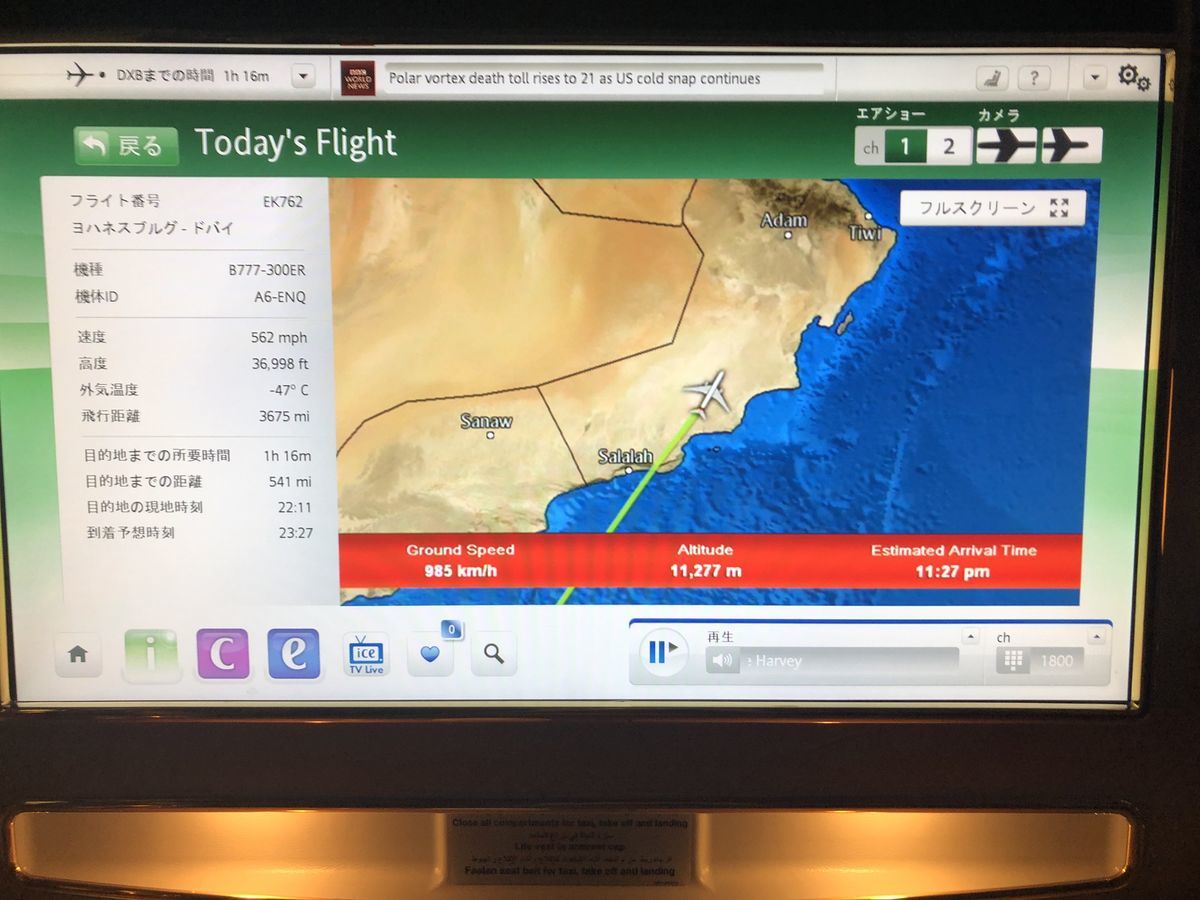
Task: Click the B777-300ER aircraft type value
Action: (x=267, y=270)
